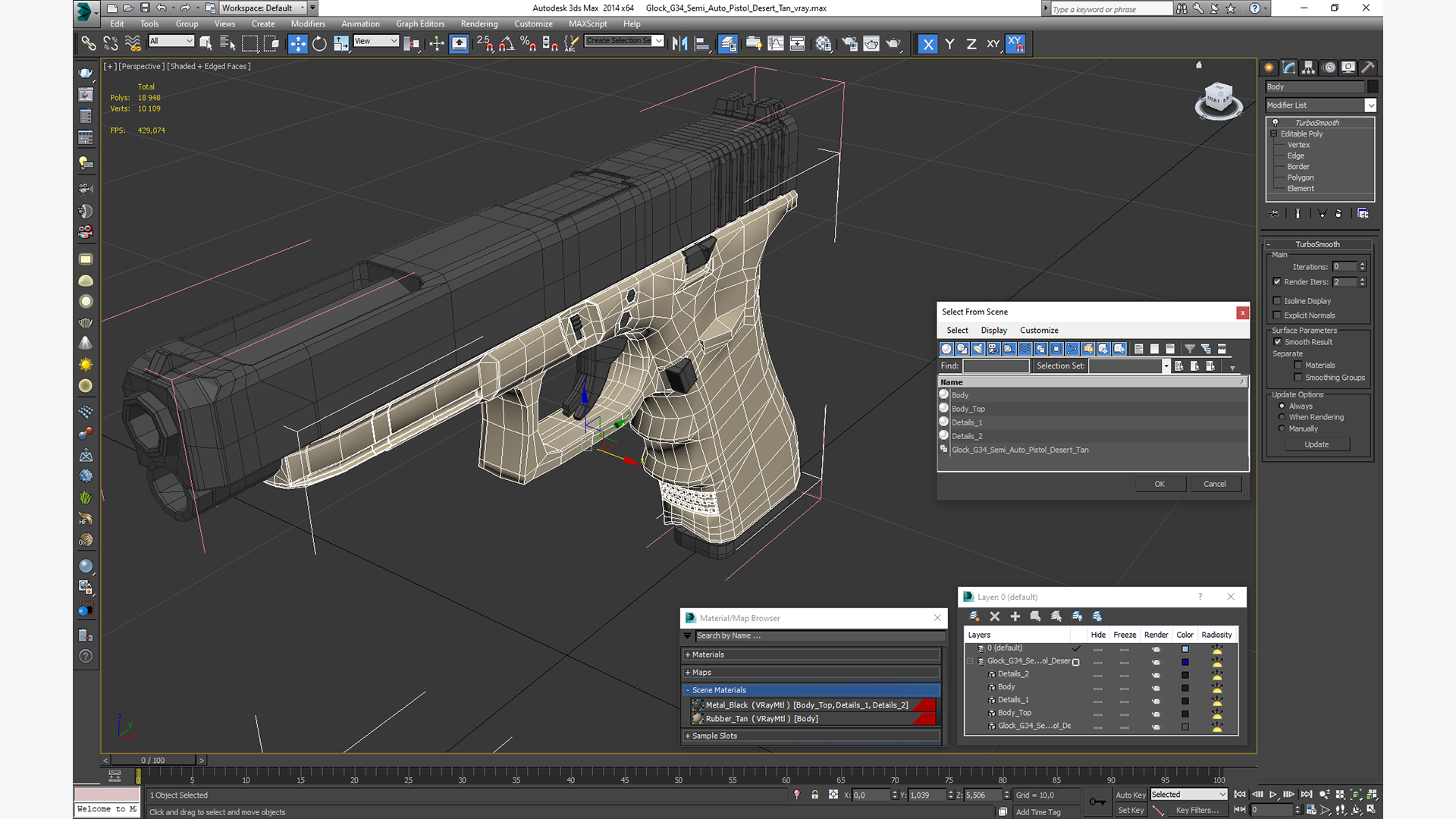
Task: Enable the Explicit Normals checkbox
Action: point(1277,315)
